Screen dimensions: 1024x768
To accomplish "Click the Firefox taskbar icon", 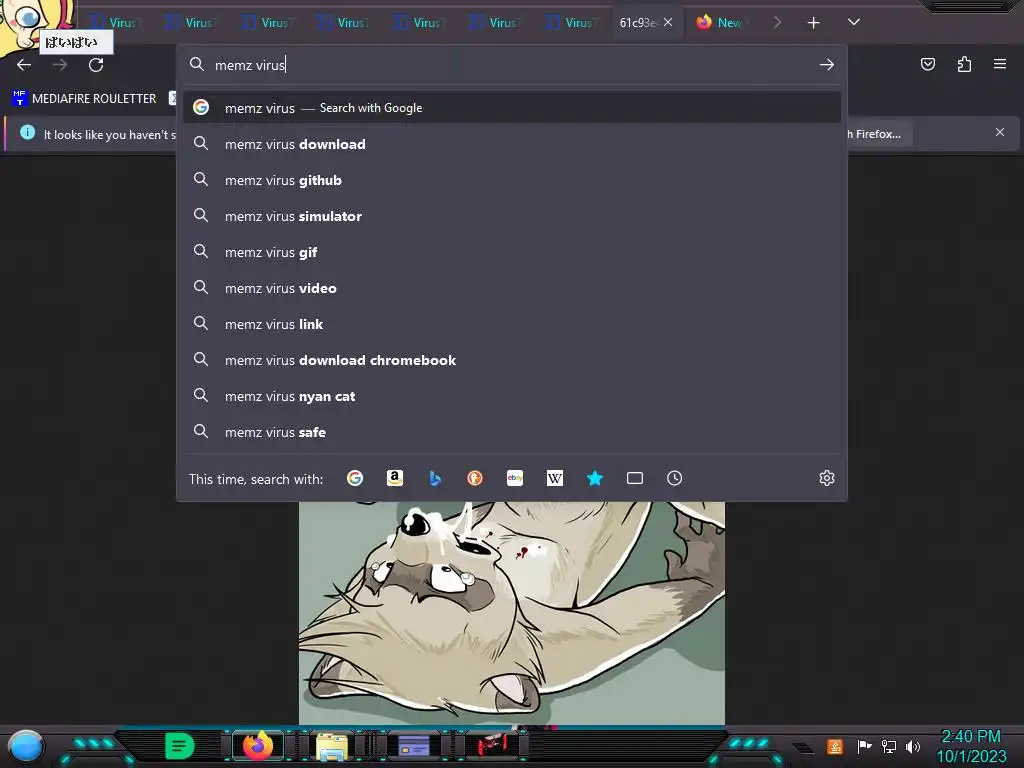I will coord(258,746).
